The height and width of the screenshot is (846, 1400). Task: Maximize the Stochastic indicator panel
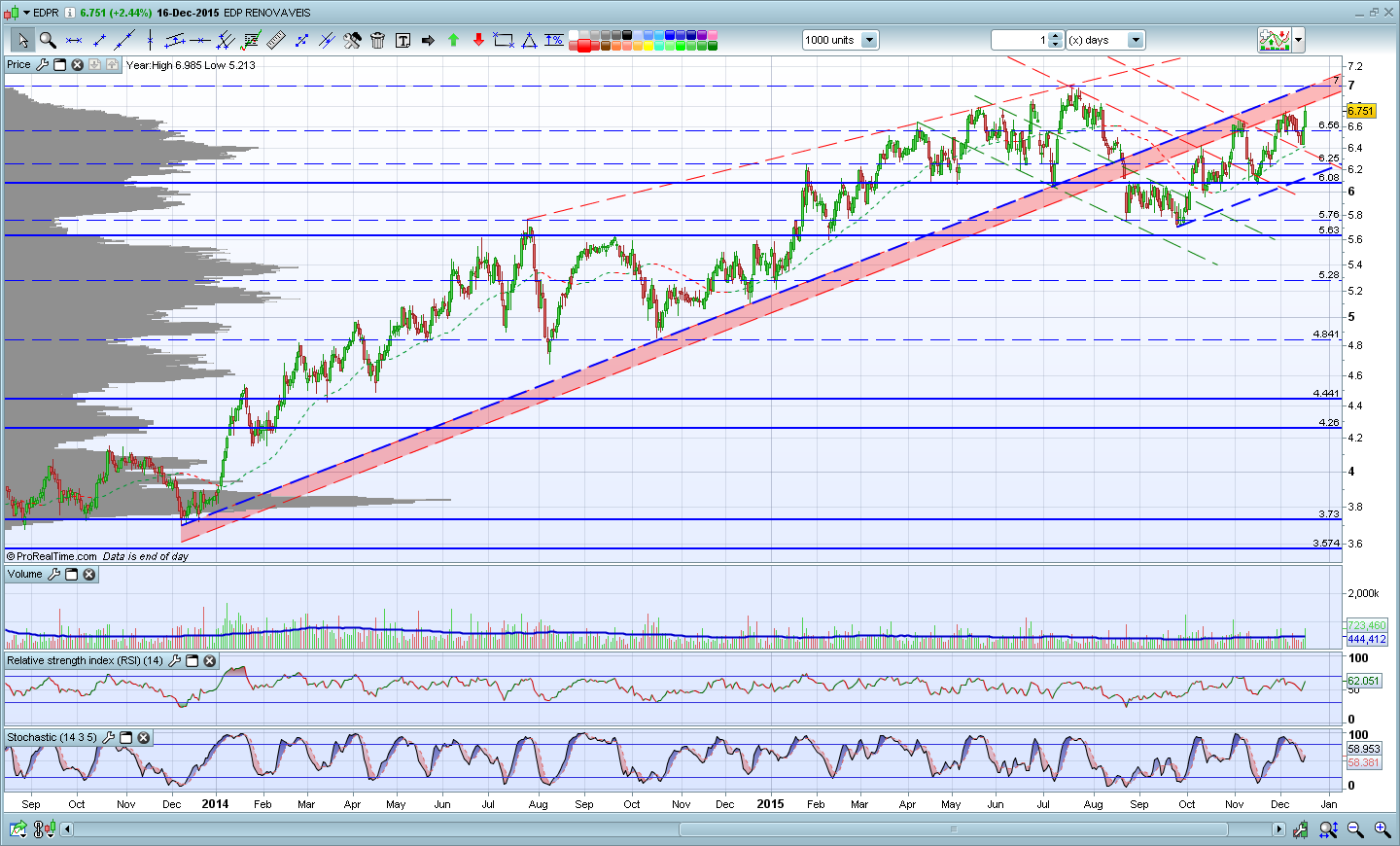coord(126,738)
